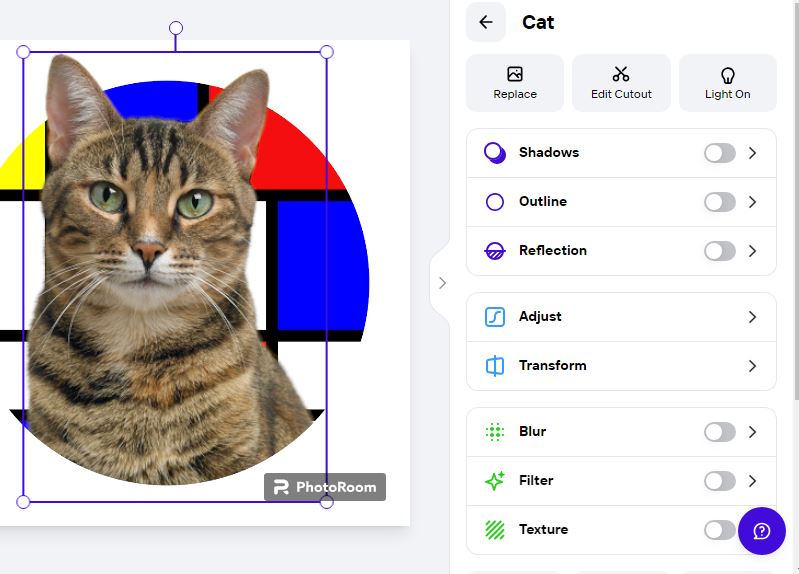Click the Blur label
Image resolution: width=799 pixels, height=574 pixels.
pos(532,431)
